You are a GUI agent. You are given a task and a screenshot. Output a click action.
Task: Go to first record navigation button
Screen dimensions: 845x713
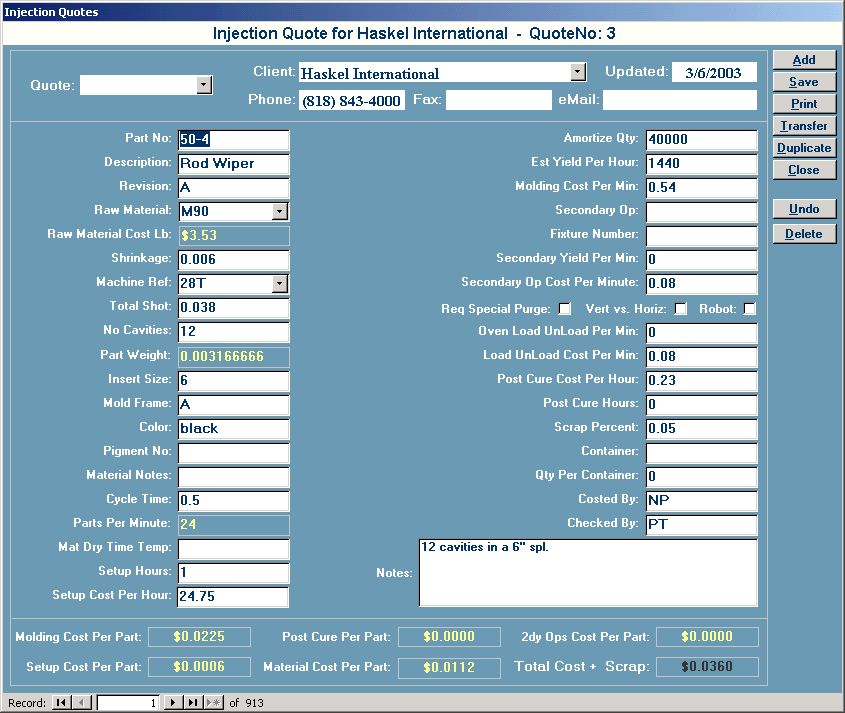tap(61, 702)
